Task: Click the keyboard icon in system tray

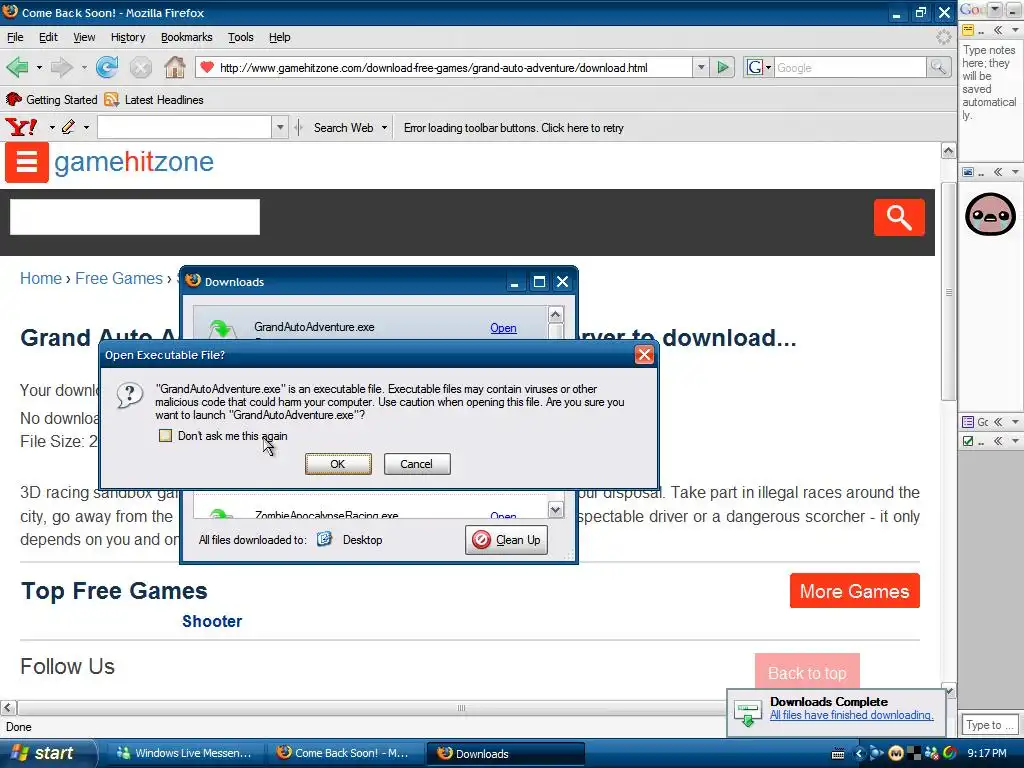Action: [839, 754]
